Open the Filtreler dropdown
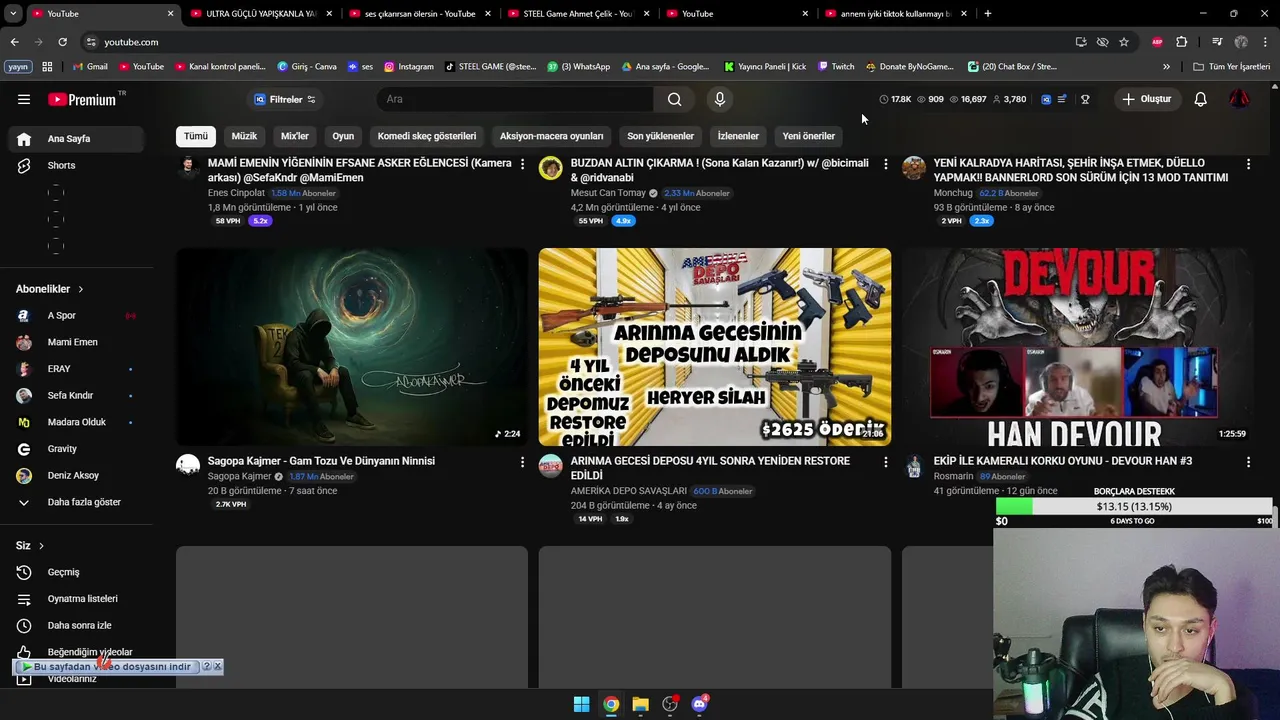This screenshot has height=720, width=1280. 285,99
